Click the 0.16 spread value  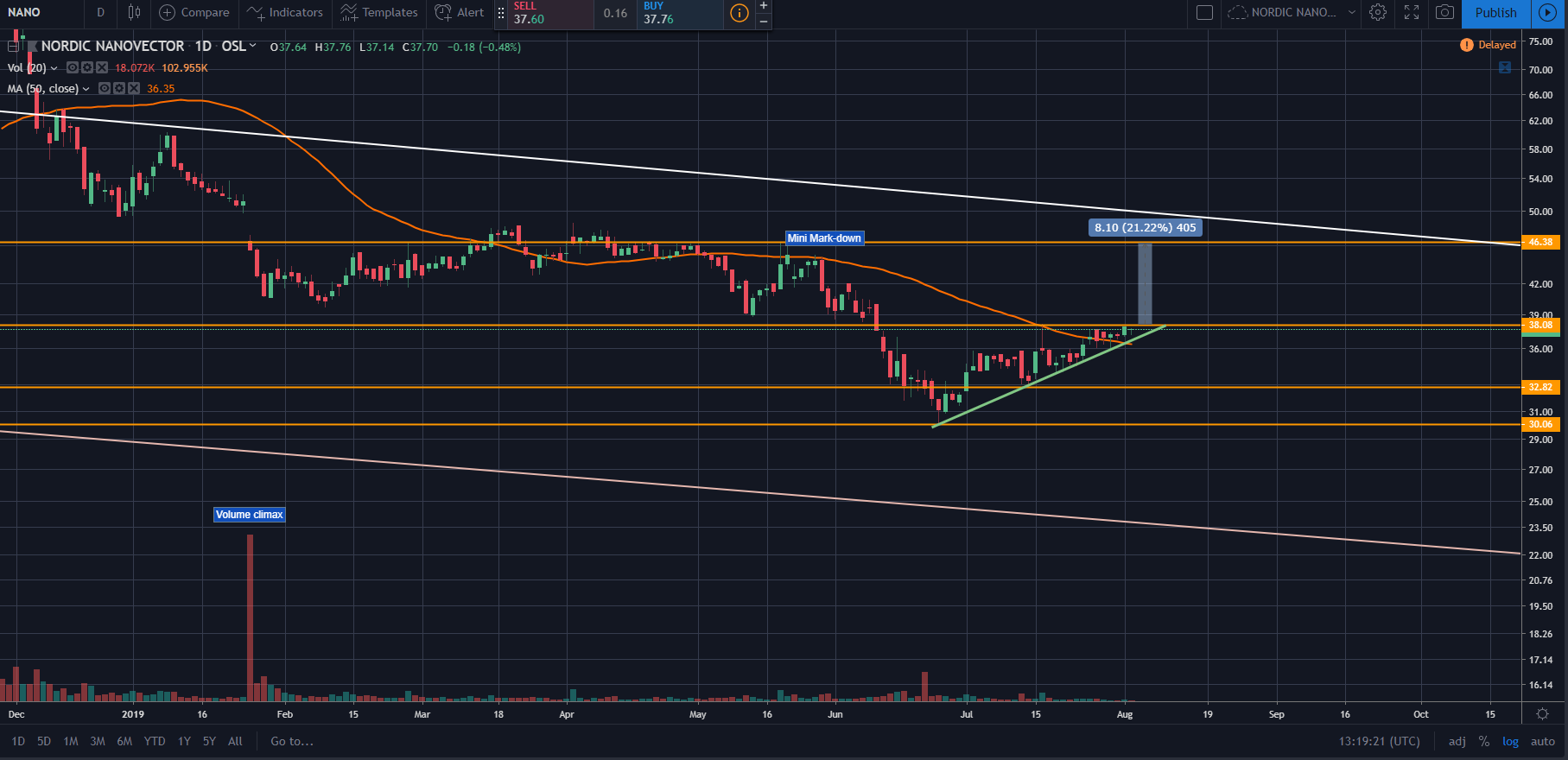coord(615,13)
